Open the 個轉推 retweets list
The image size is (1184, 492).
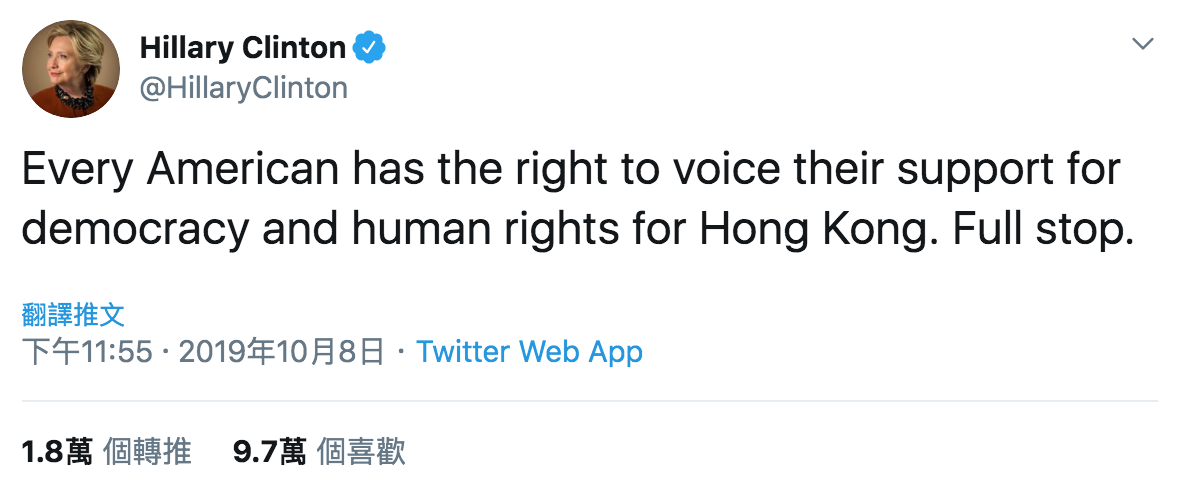(x=147, y=452)
